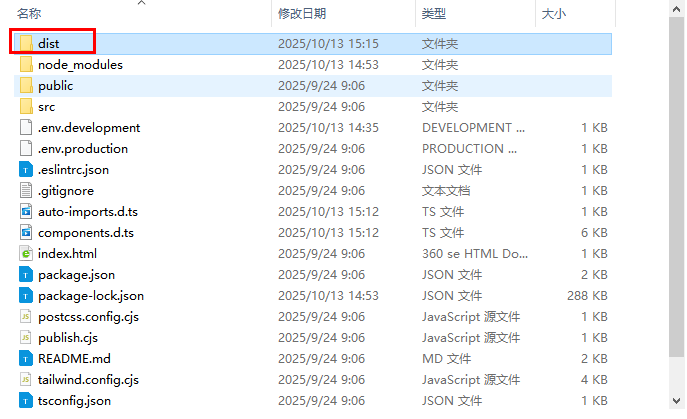Sort by the 名称 column header
The image size is (687, 419).
coord(29,14)
